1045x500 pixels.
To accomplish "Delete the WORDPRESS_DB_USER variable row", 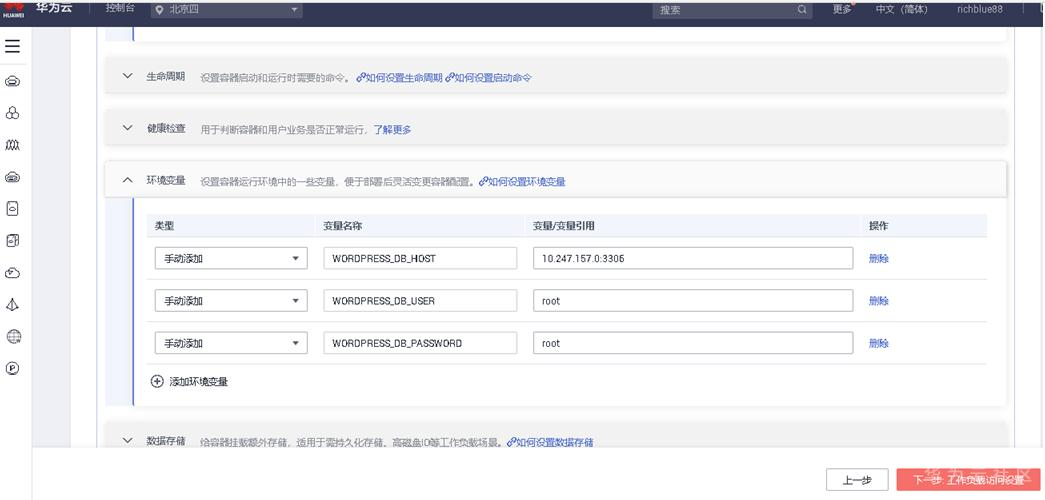I will pyautogui.click(x=878, y=301).
